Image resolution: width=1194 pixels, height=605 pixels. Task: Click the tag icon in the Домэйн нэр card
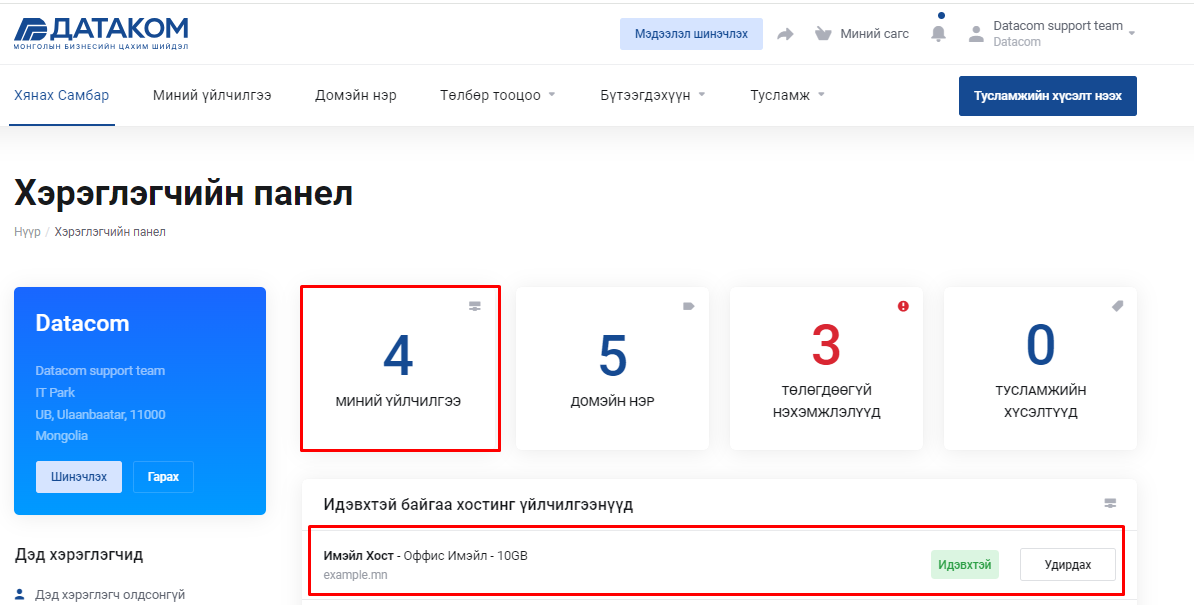[689, 306]
